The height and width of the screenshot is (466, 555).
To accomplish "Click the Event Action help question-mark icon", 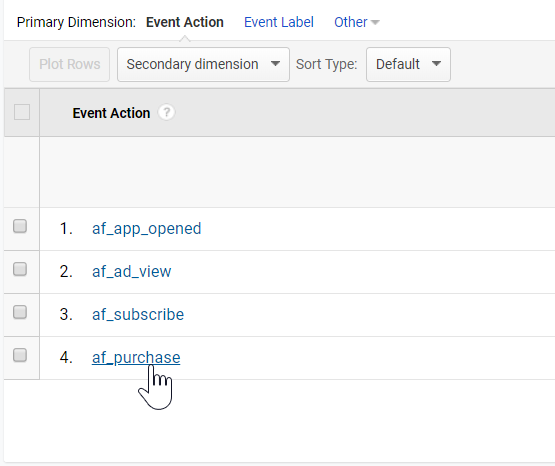I will [166, 113].
